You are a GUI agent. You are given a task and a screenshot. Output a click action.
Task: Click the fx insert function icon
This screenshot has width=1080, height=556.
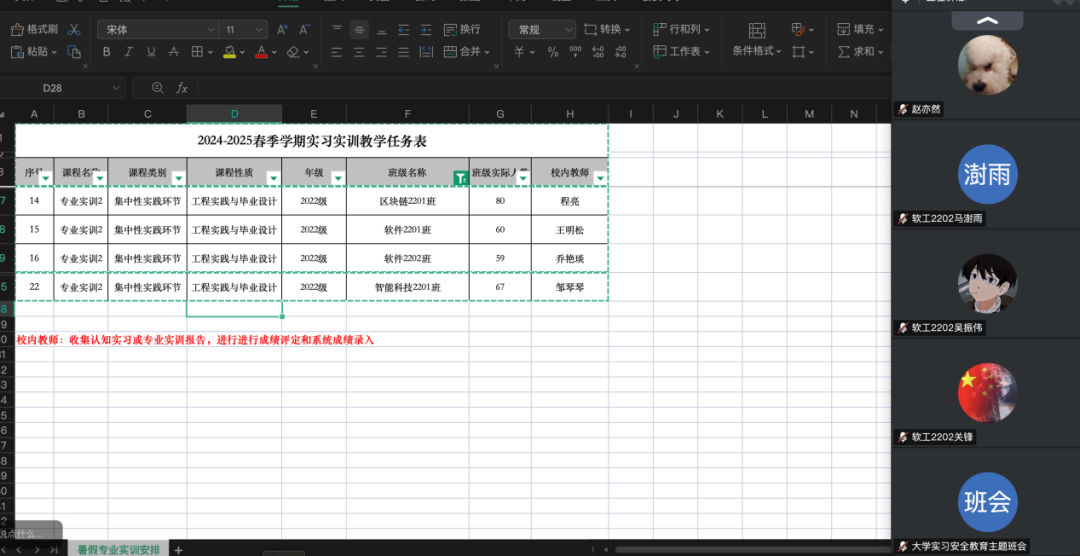click(x=182, y=87)
